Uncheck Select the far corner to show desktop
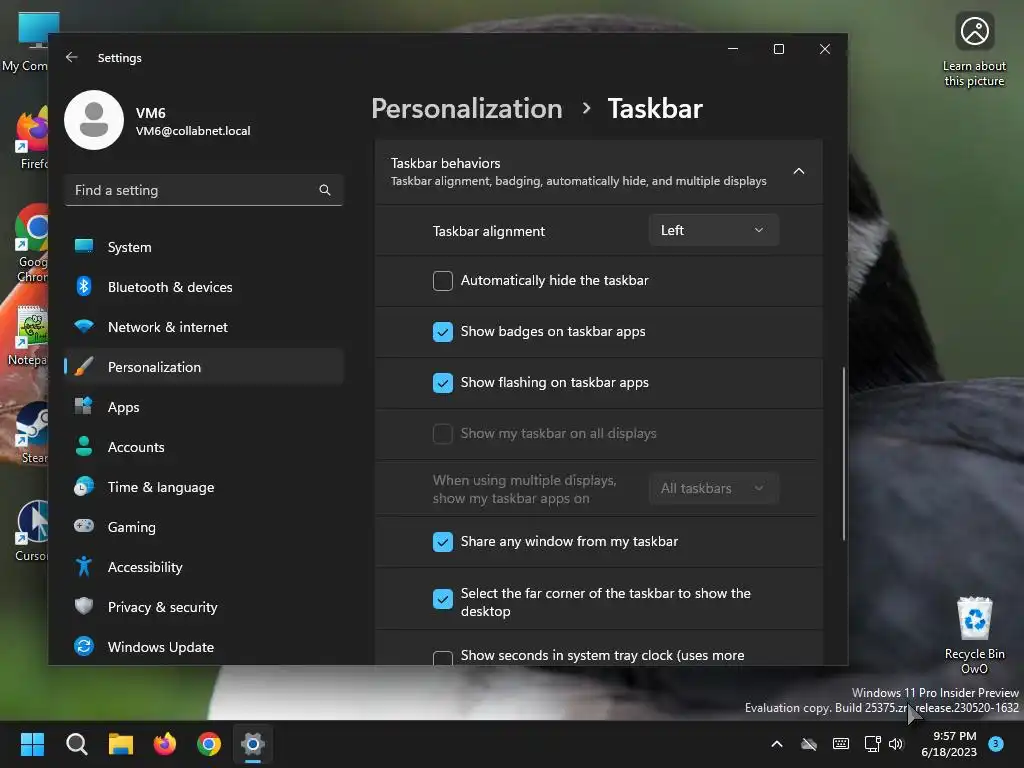 point(443,599)
